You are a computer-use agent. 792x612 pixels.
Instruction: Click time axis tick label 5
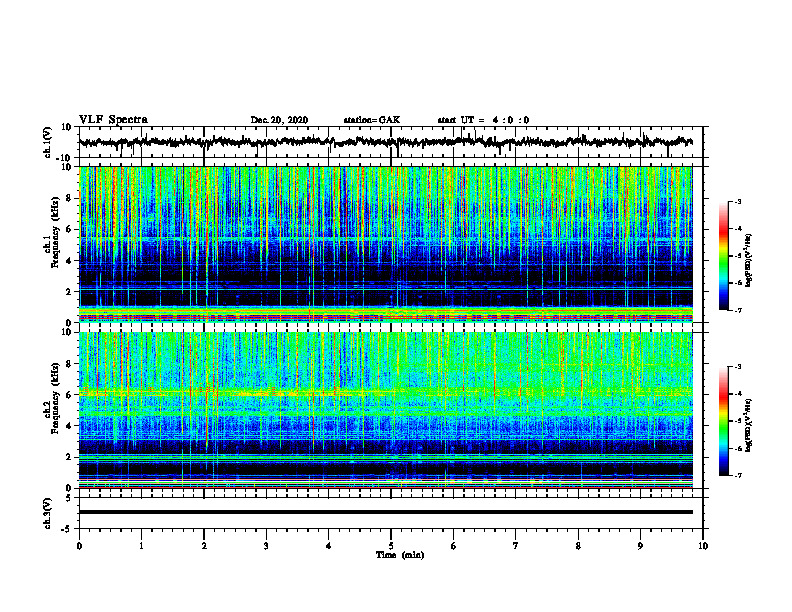click(391, 546)
